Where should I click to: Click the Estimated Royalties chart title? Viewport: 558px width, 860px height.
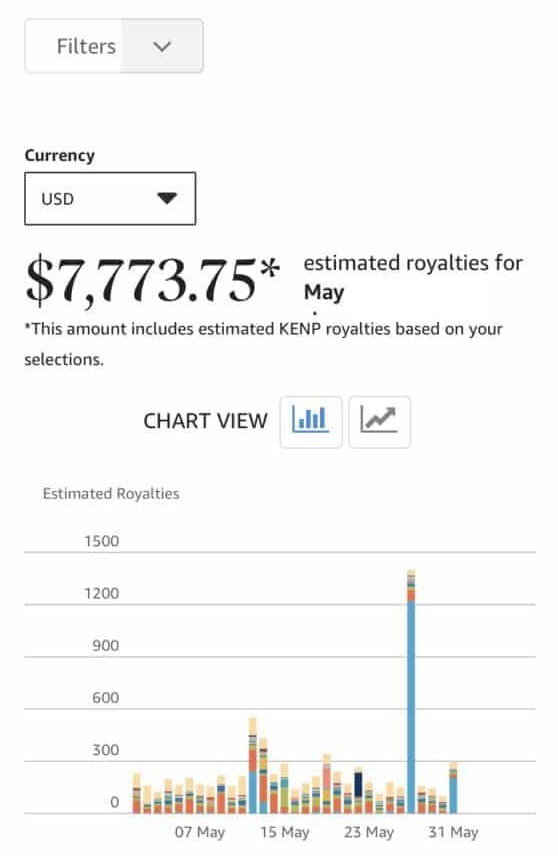[x=111, y=494]
